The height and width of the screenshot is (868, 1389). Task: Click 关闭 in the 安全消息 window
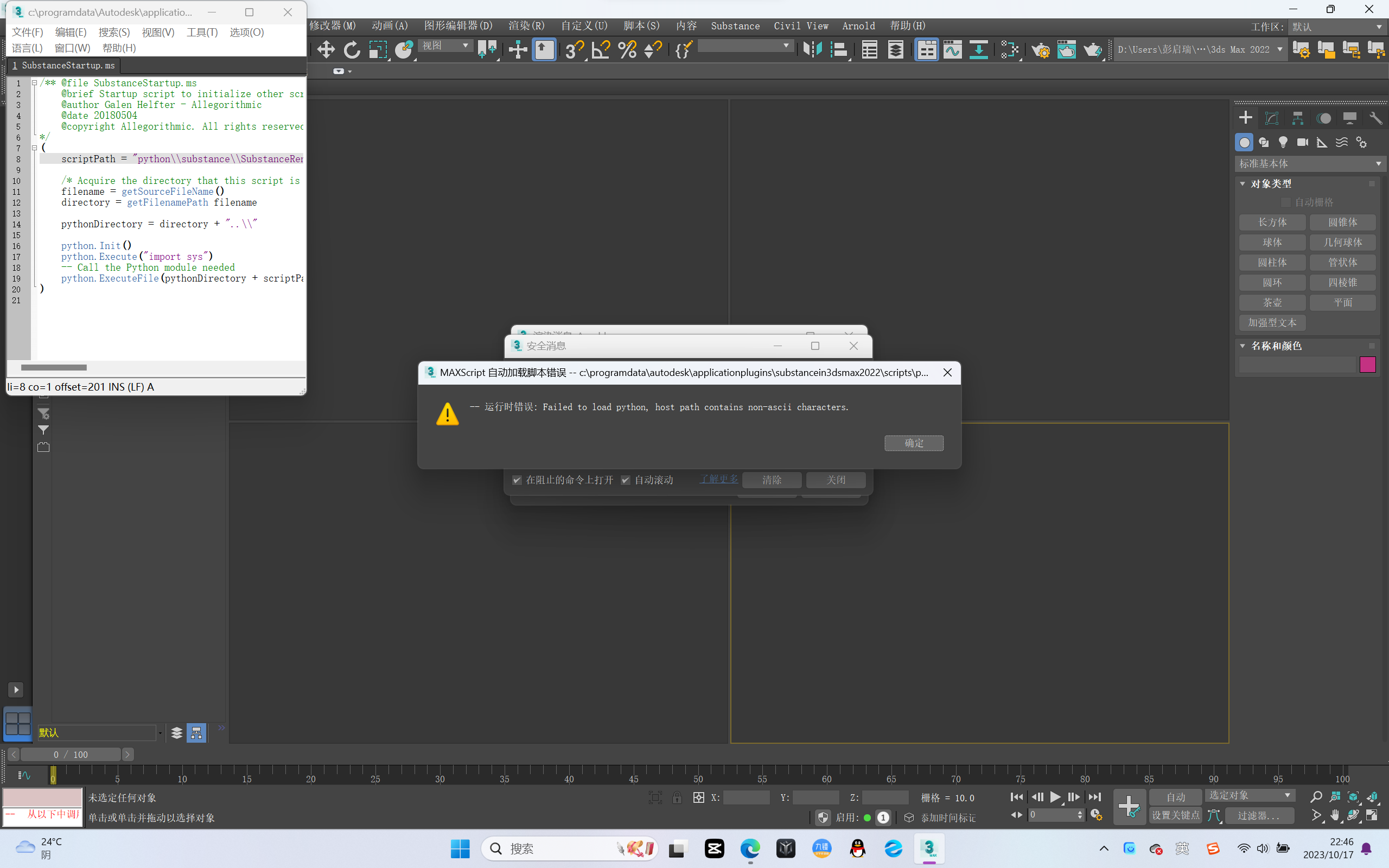[x=836, y=480]
